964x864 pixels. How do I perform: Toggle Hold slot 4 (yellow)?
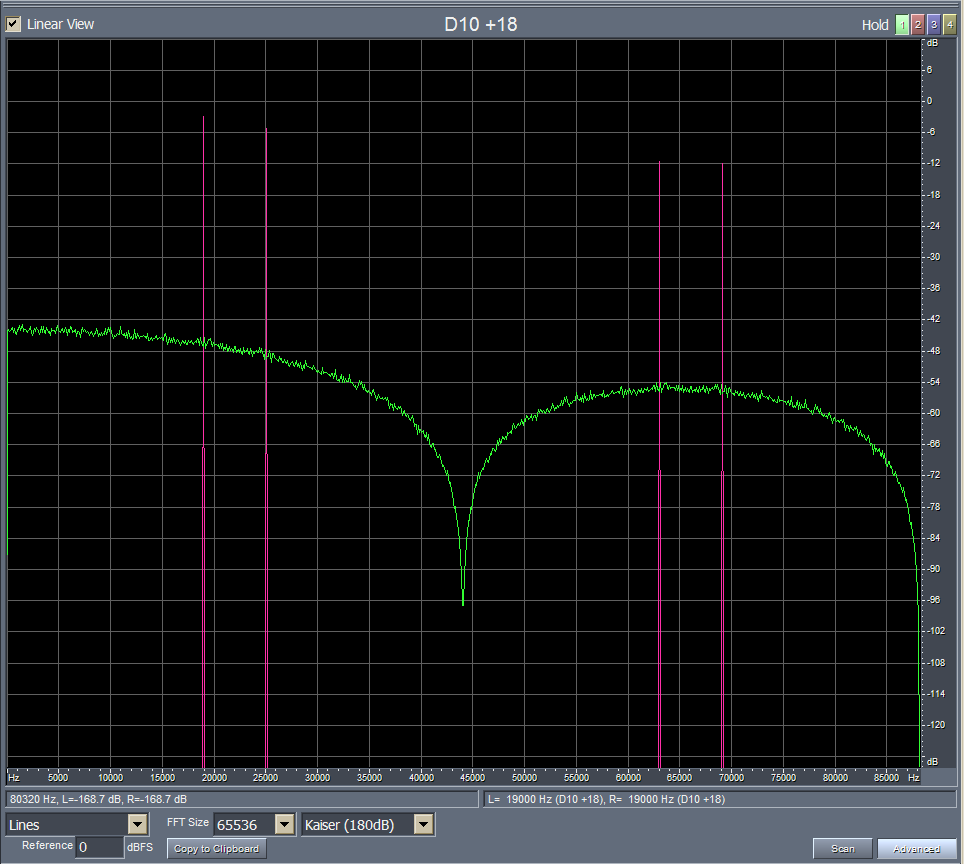(950, 25)
